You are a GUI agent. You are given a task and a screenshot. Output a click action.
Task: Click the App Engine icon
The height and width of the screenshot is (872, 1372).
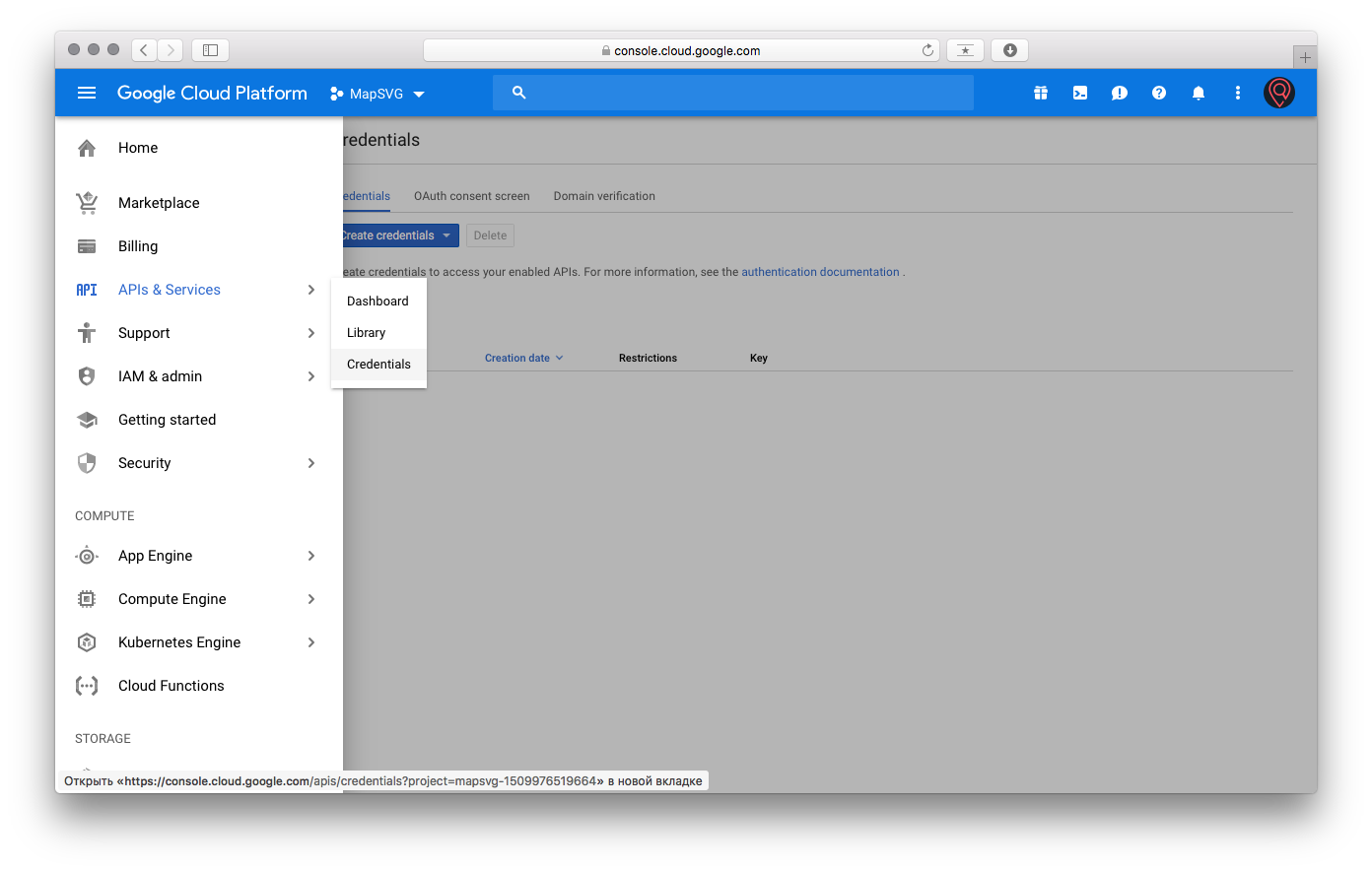[87, 556]
